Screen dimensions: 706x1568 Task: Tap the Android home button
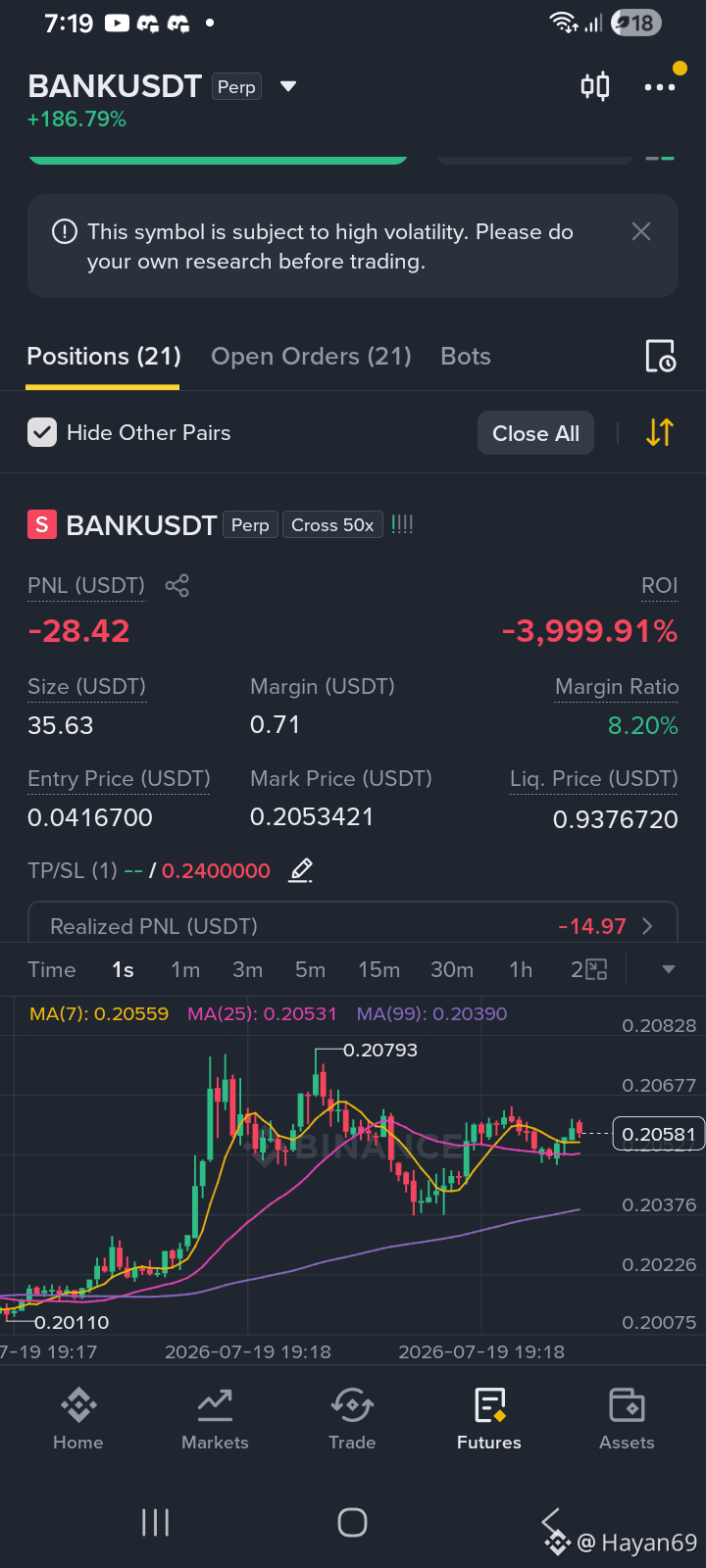tap(352, 1522)
